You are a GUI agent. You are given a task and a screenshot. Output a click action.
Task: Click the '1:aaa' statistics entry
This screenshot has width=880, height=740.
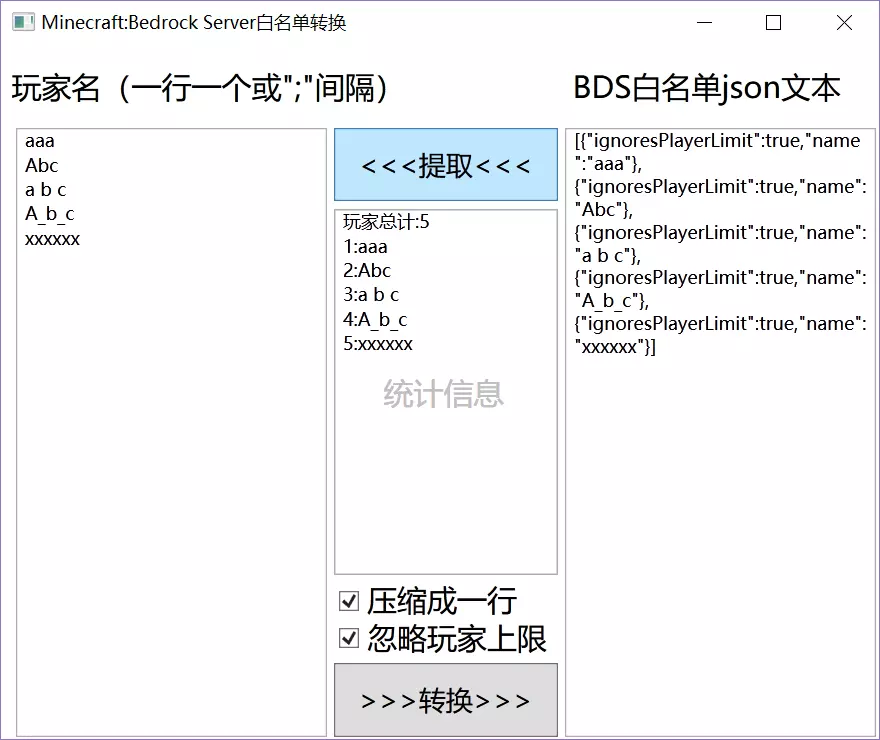[x=365, y=247]
